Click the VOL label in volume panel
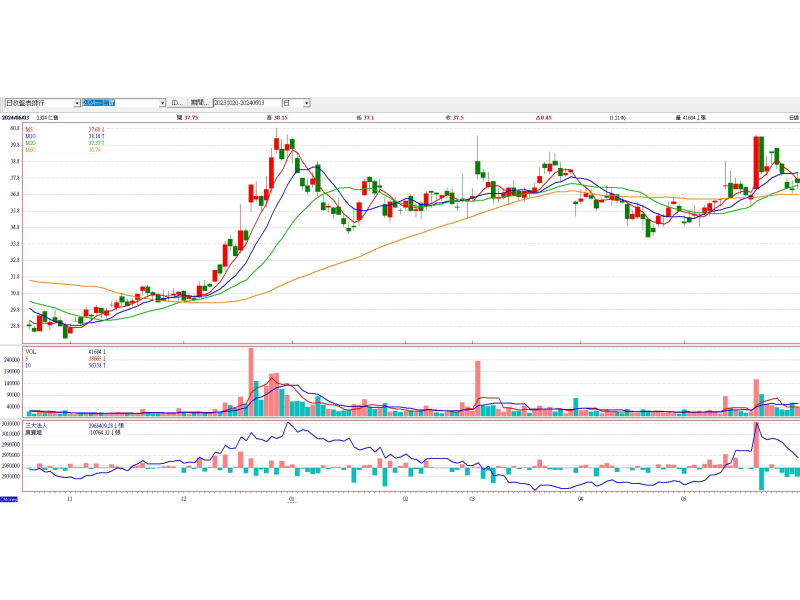800x600 pixels. tap(31, 352)
